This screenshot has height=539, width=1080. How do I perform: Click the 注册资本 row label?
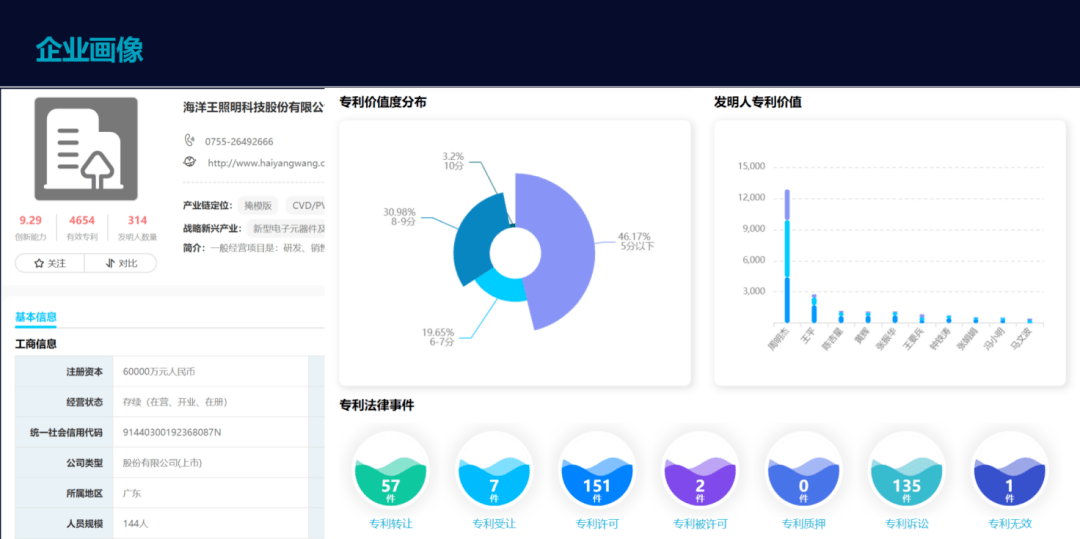coord(85,372)
